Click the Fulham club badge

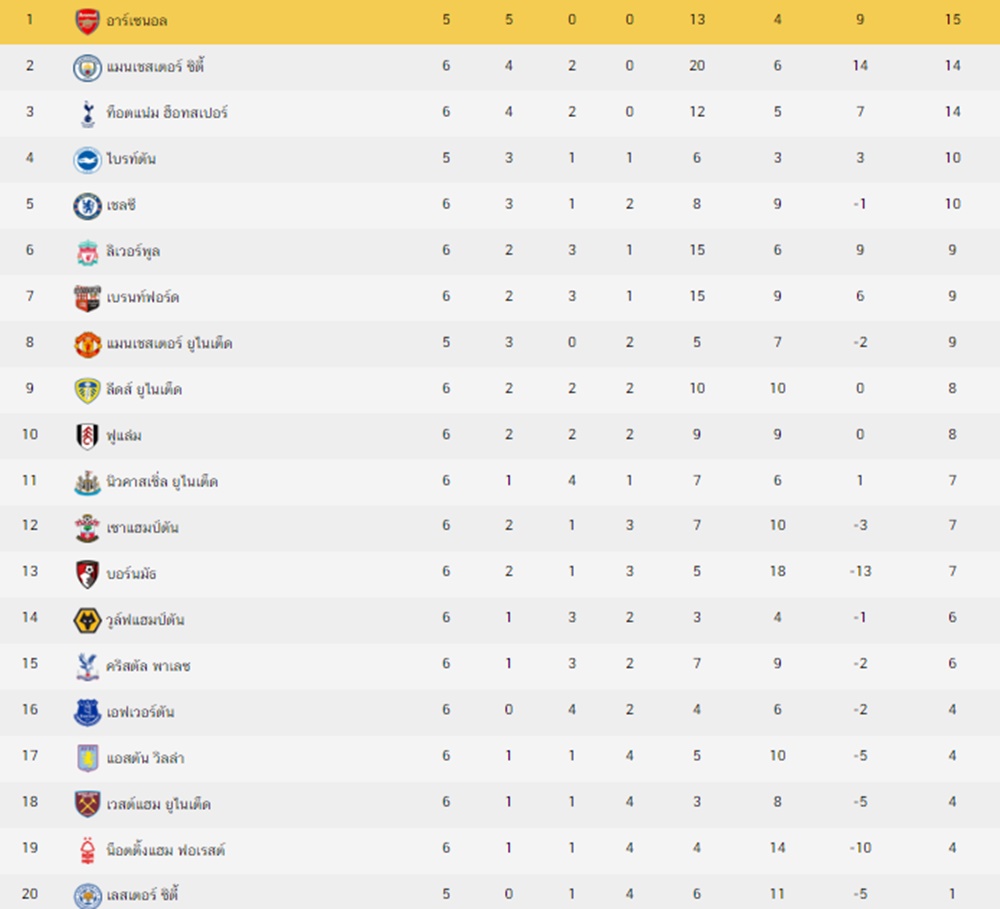tap(87, 436)
